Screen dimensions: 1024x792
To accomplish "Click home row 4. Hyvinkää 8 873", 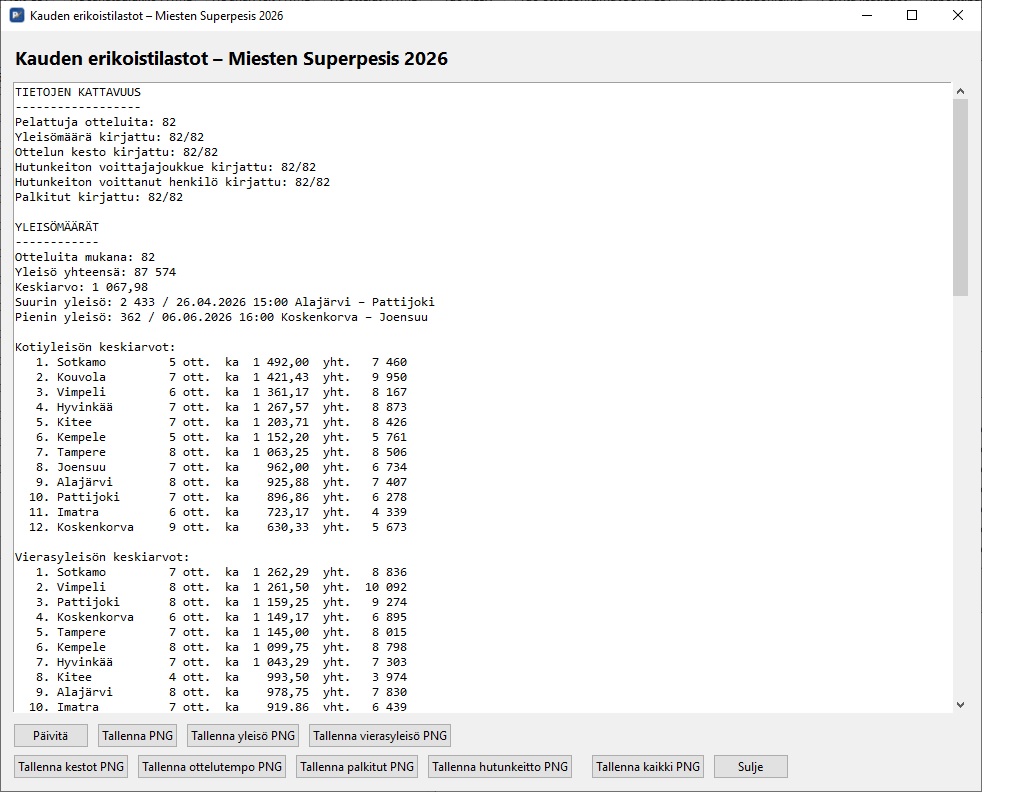I will click(x=221, y=407).
